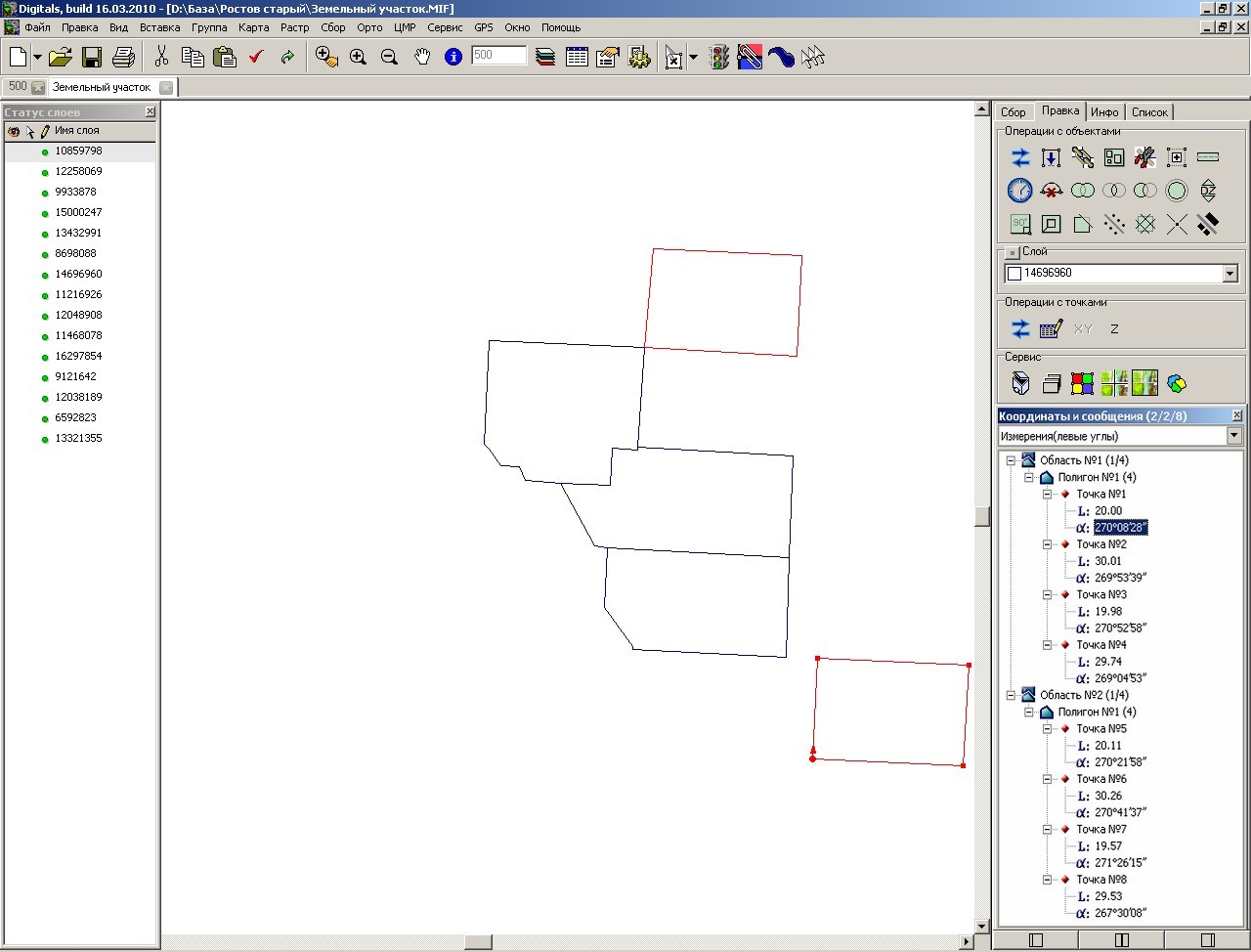Click the white layer color swatch

(1014, 274)
